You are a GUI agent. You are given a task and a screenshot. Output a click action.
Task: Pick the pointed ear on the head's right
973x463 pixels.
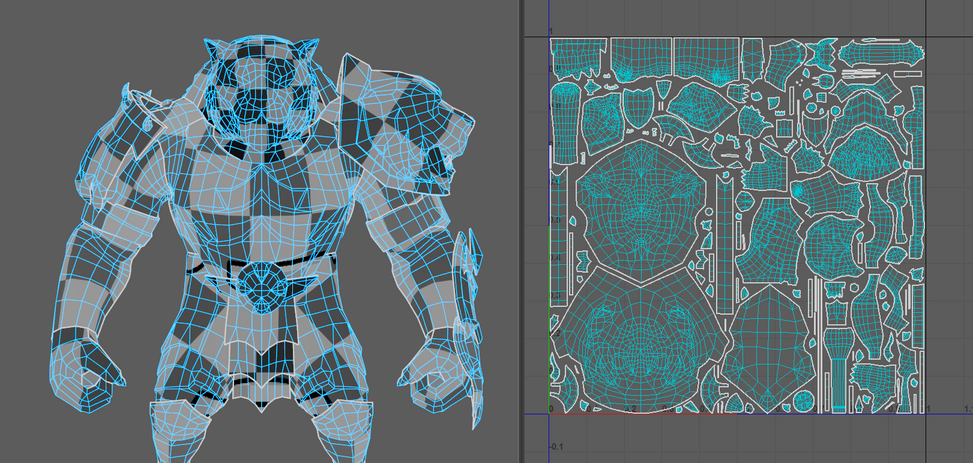click(x=305, y=51)
